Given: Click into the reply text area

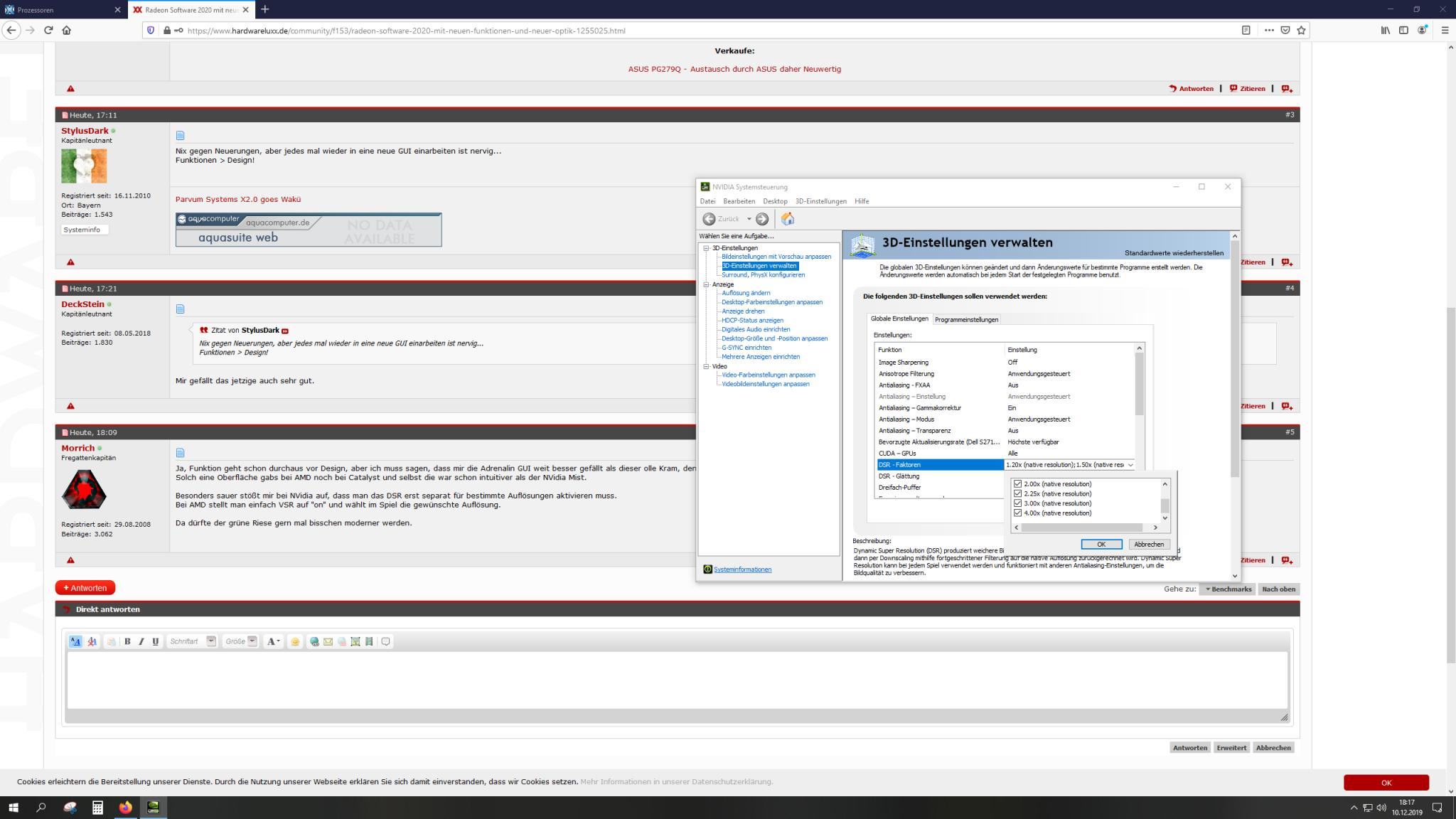Looking at the screenshot, I should 677,680.
